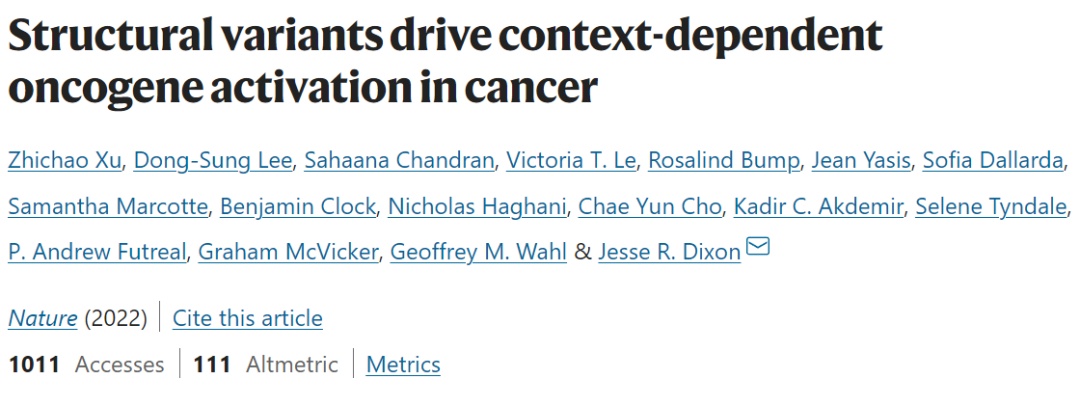Select Graham McVicker author link
This screenshot has width=1080, height=406.
[x=288, y=252]
